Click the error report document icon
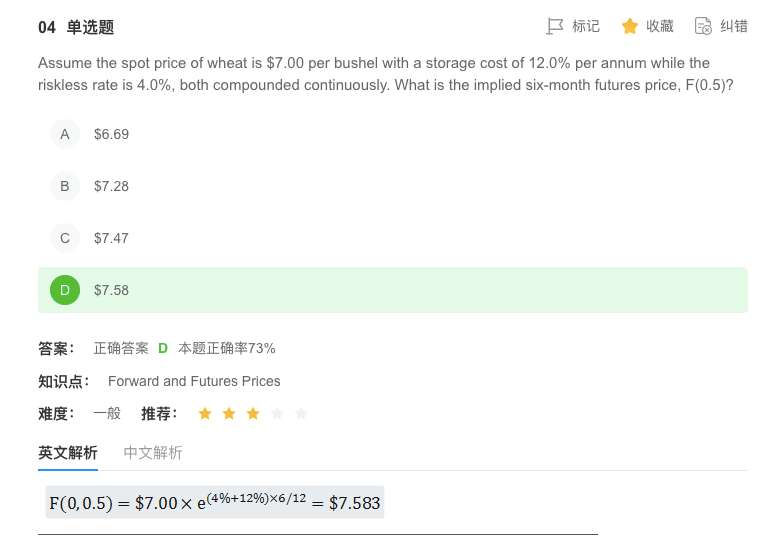Image resolution: width=774 pixels, height=544 pixels. click(x=703, y=26)
